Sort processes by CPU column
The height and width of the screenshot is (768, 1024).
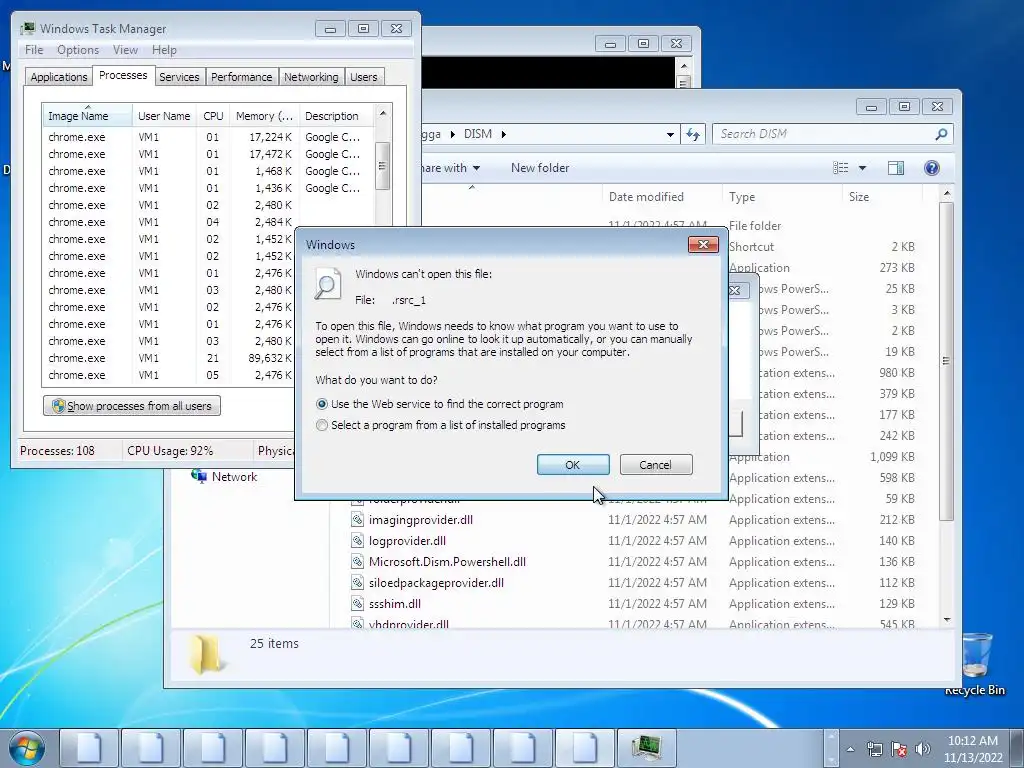(213, 116)
